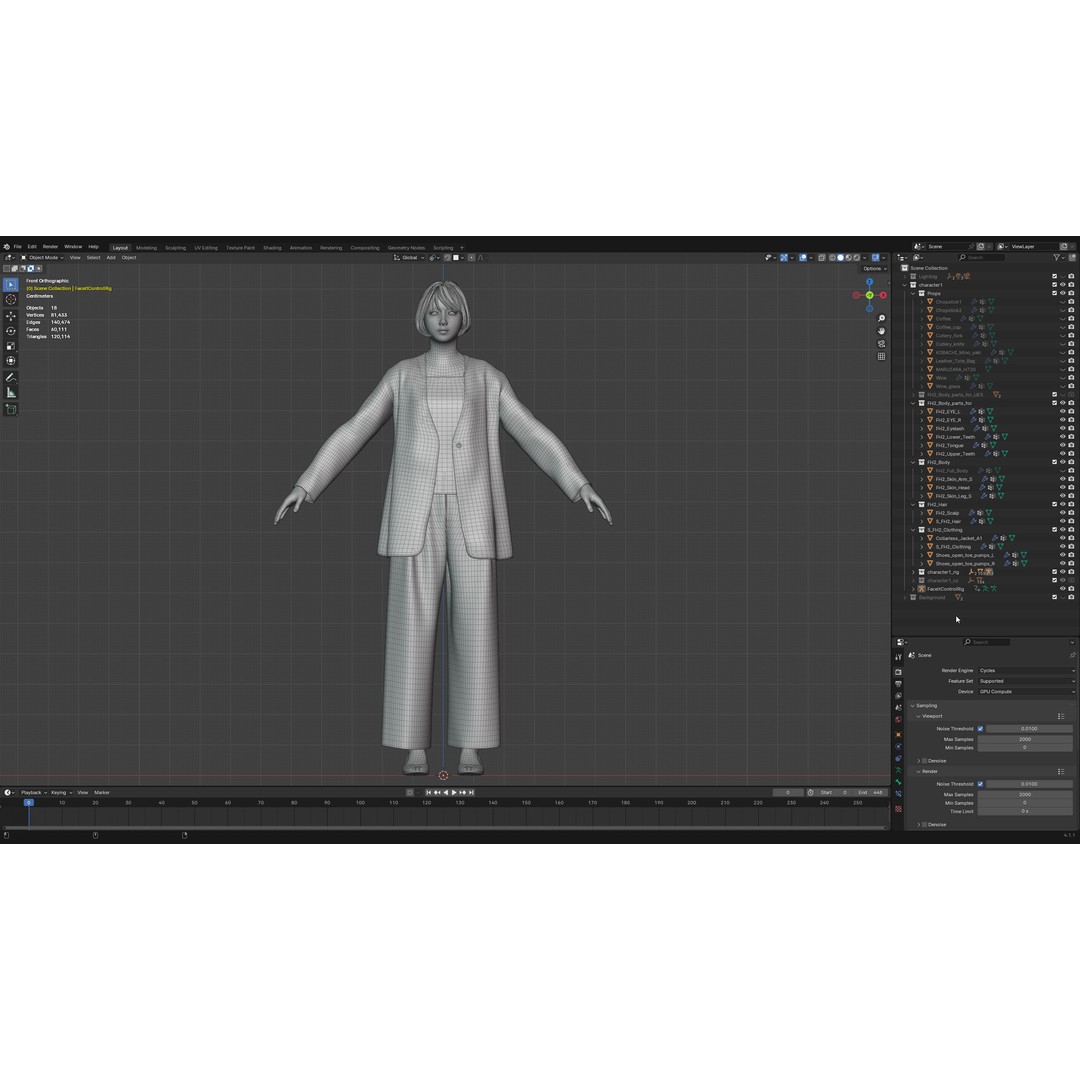Select the Measure tool
Image resolution: width=1080 pixels, height=1080 pixels.
point(10,393)
